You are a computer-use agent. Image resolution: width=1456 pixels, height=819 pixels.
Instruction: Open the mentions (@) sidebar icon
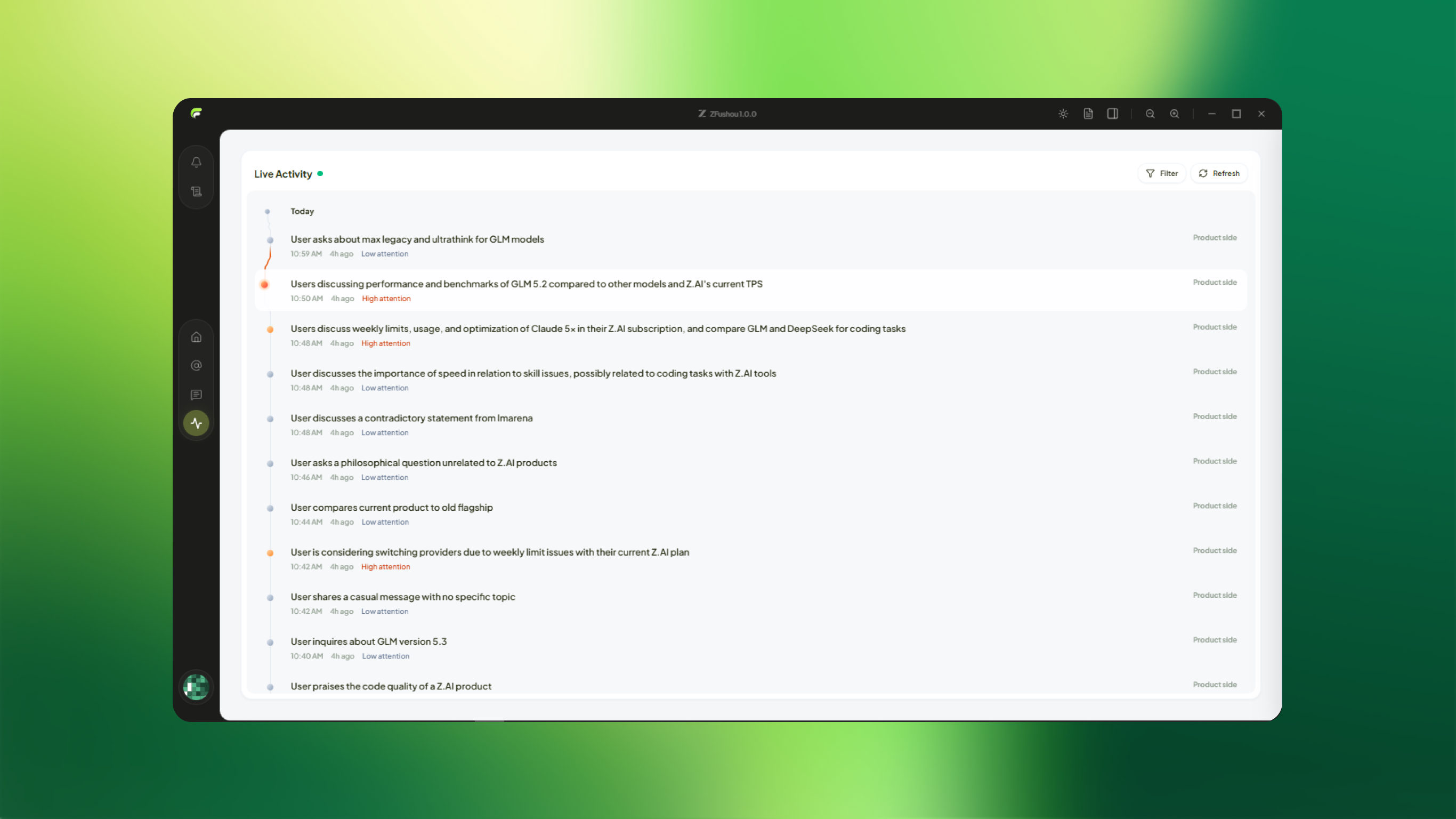pyautogui.click(x=196, y=366)
